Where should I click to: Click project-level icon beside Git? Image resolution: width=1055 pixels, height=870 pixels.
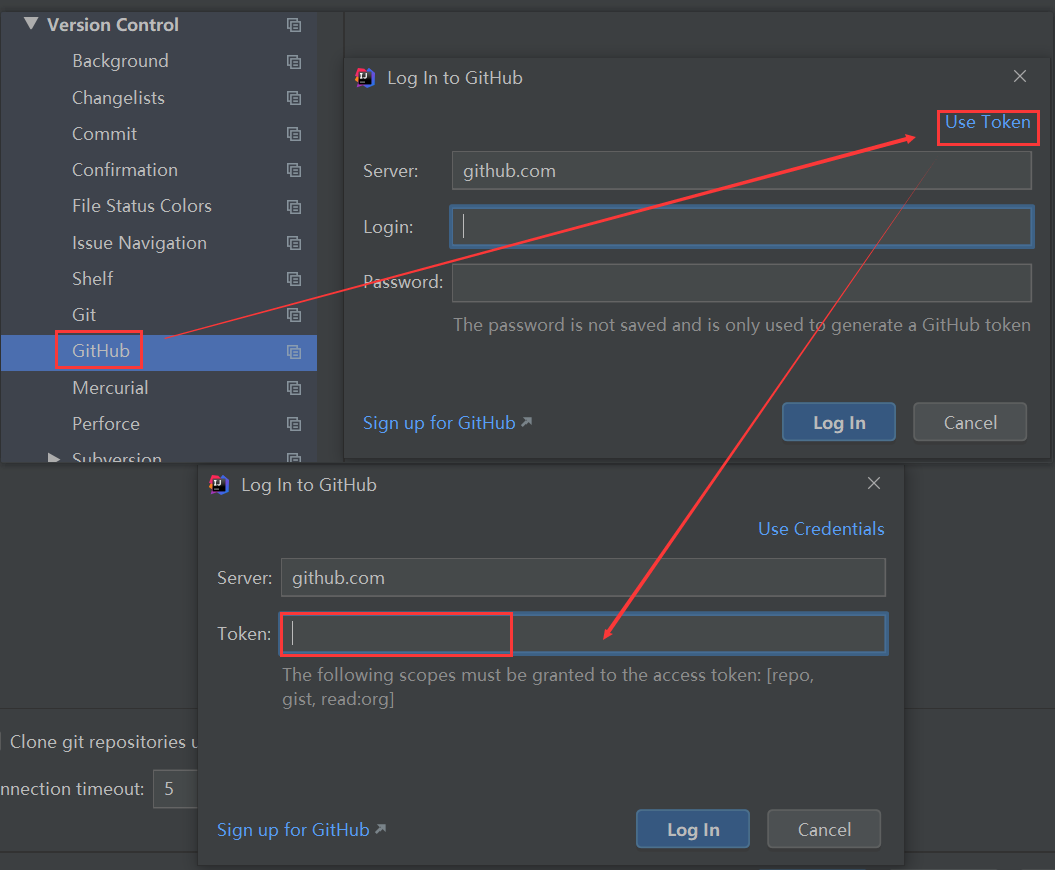(x=294, y=314)
